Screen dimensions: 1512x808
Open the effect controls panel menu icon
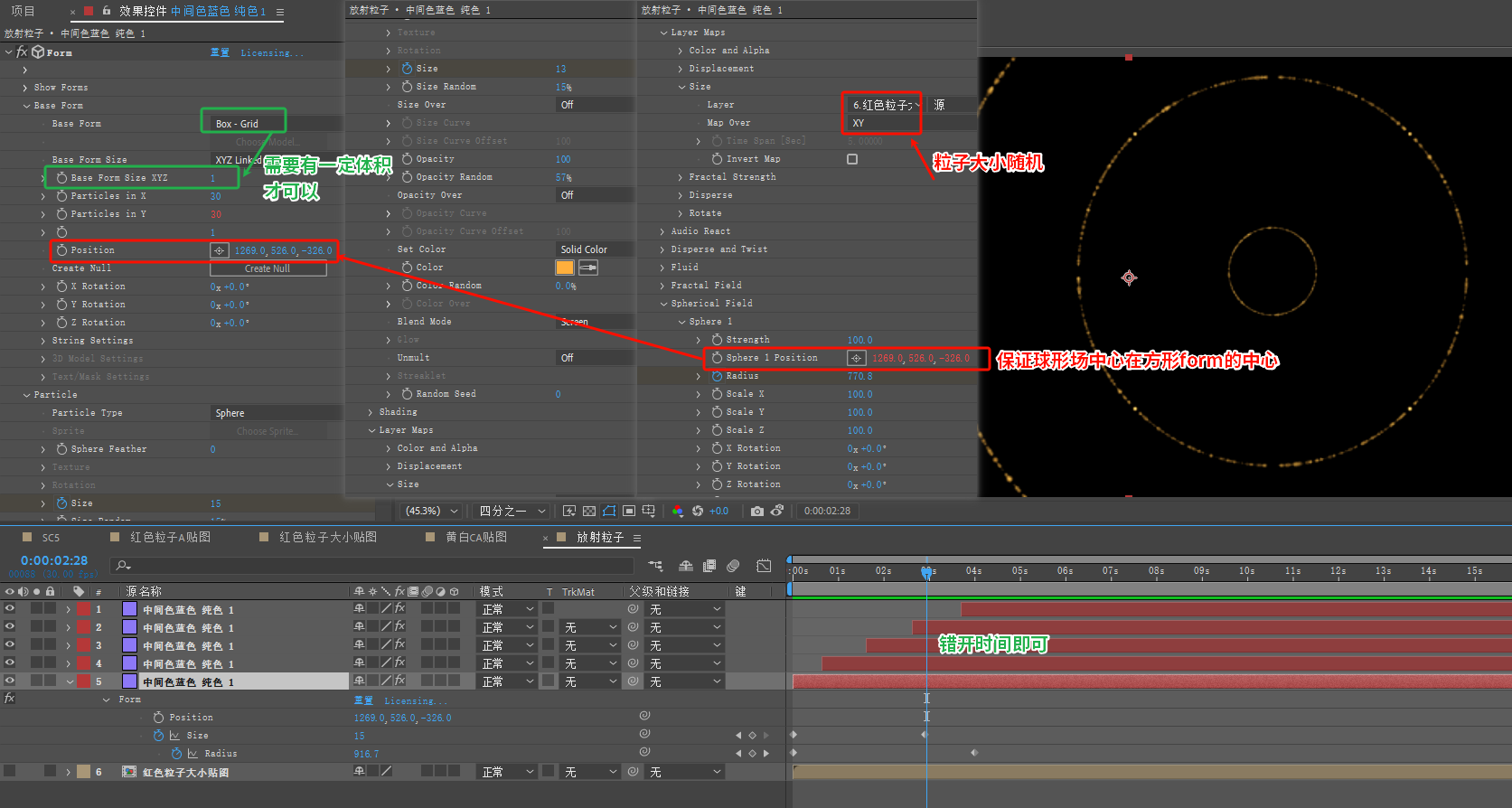tap(280, 12)
